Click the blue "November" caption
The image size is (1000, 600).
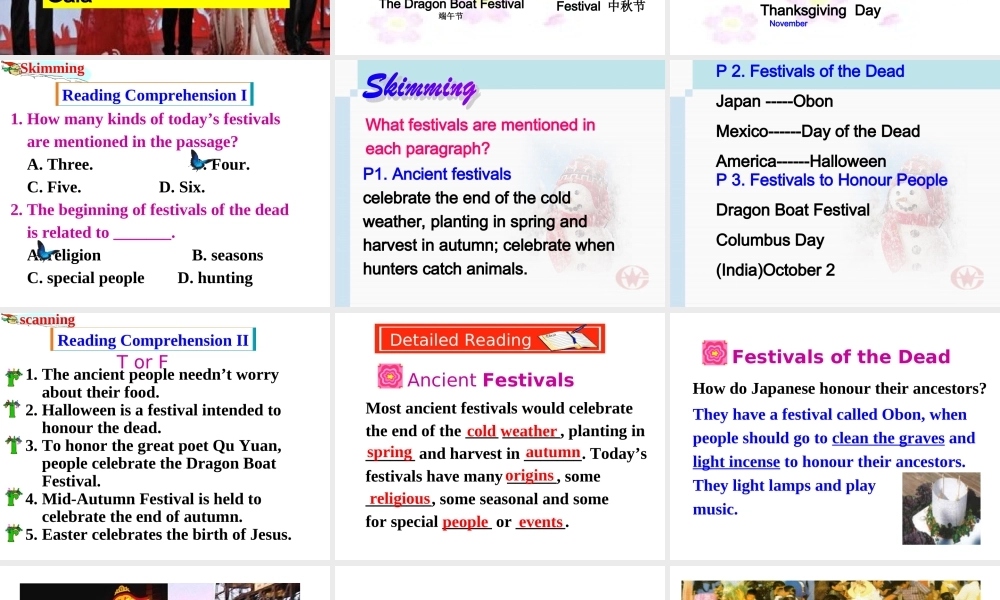coord(788,24)
